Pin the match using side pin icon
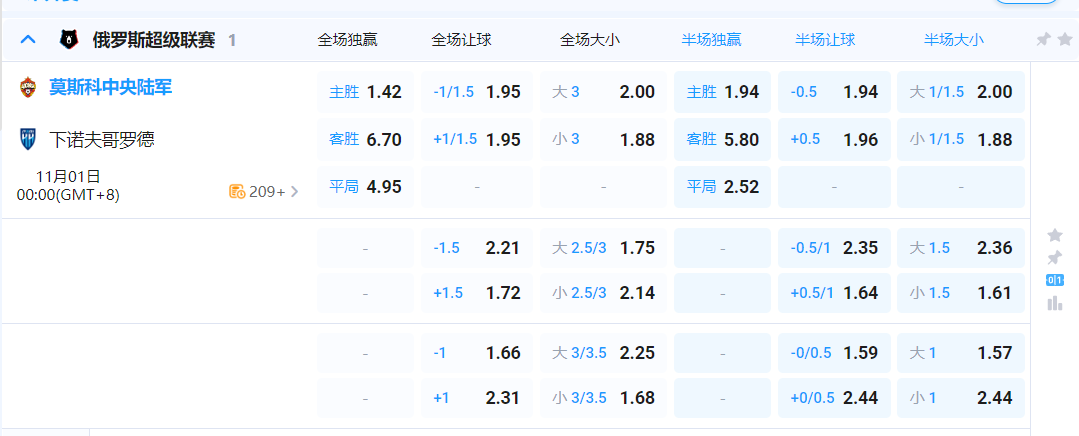 pos(1054,258)
